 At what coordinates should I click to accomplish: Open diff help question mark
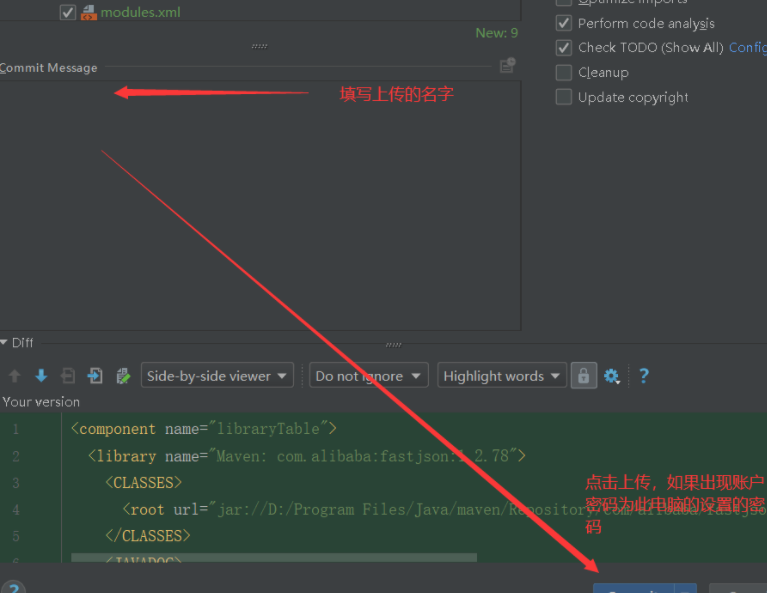(x=644, y=376)
